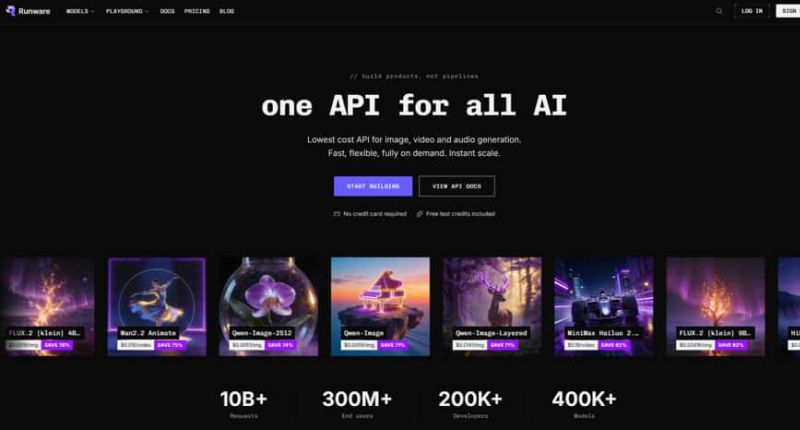Viewport: 800px width, 430px height.
Task: Click the Runware logo icon
Action: coord(10,11)
